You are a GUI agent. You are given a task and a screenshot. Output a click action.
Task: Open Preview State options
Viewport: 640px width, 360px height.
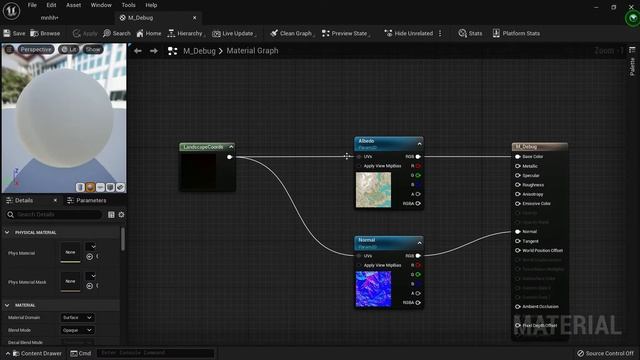(x=345, y=33)
